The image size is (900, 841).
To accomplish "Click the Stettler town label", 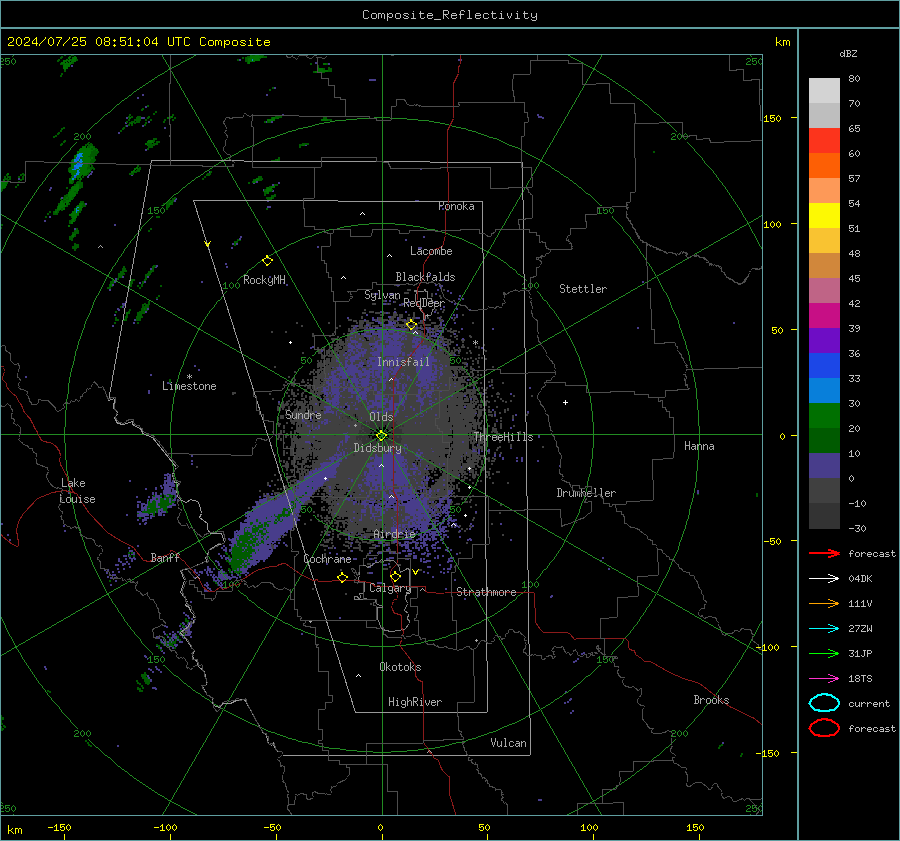I will pyautogui.click(x=583, y=289).
